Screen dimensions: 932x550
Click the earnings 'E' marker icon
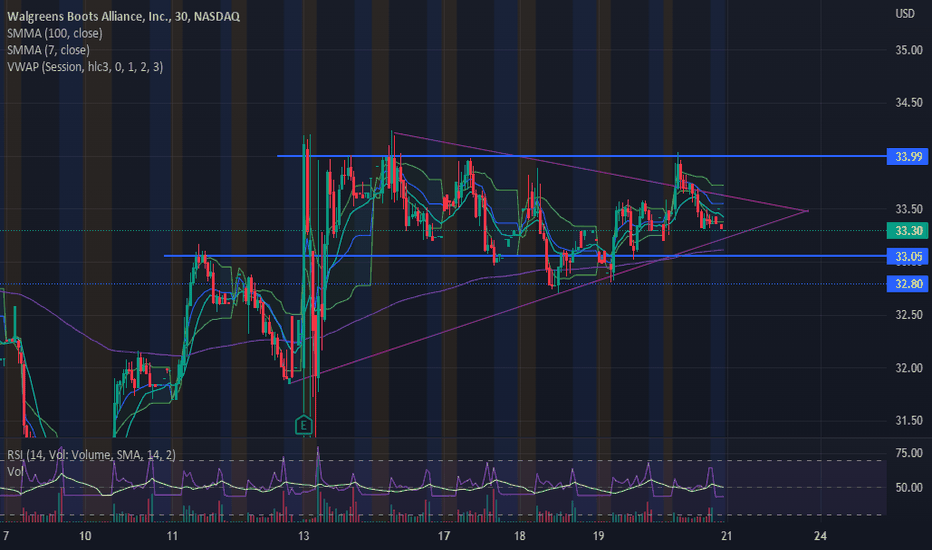pyautogui.click(x=304, y=425)
